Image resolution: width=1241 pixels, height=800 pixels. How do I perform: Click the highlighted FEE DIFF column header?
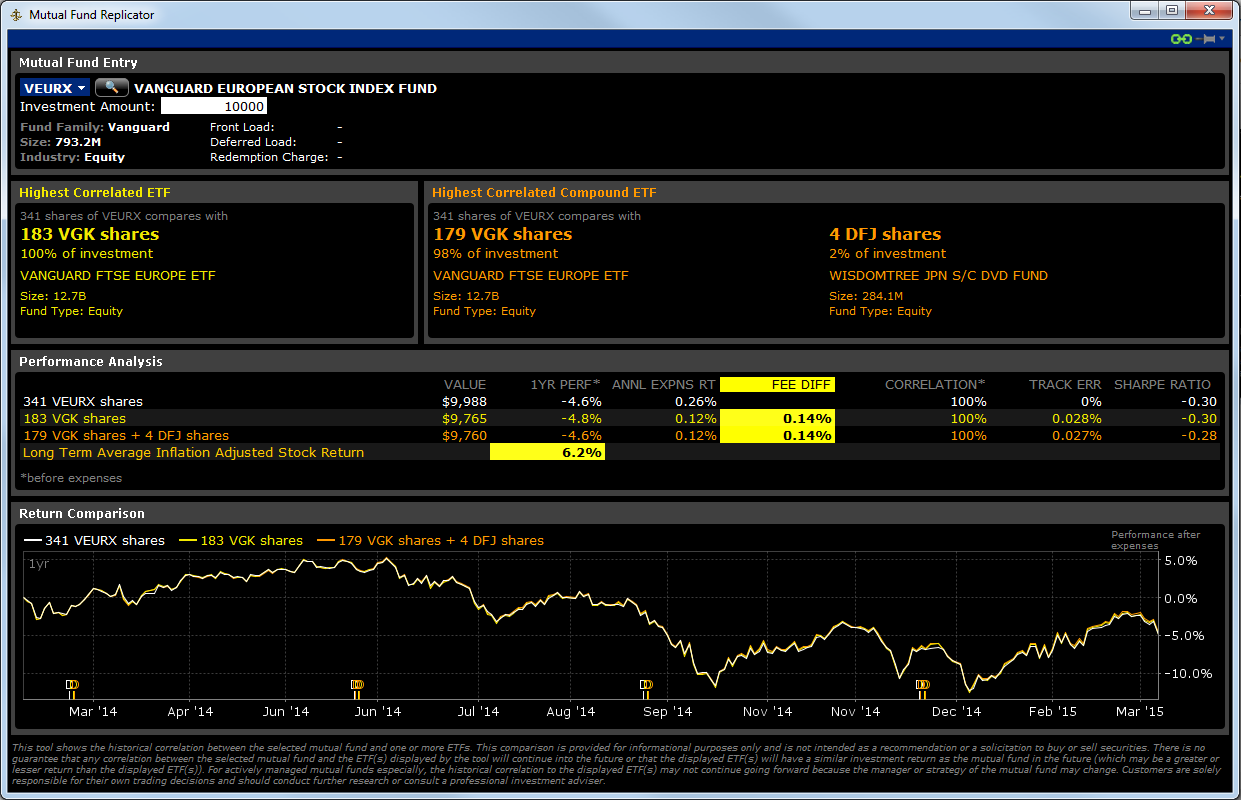(776, 384)
